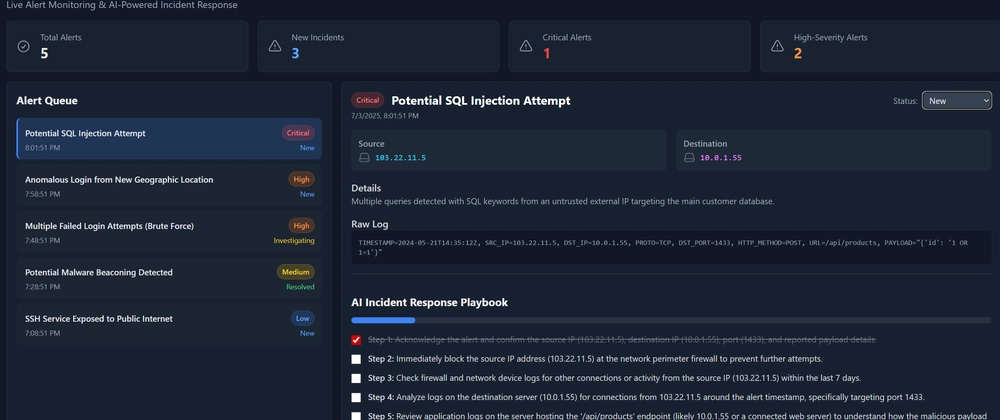Viewport: 1000px width, 420px height.
Task: Click the Critical Alerts warning triangle icon
Action: (526, 46)
